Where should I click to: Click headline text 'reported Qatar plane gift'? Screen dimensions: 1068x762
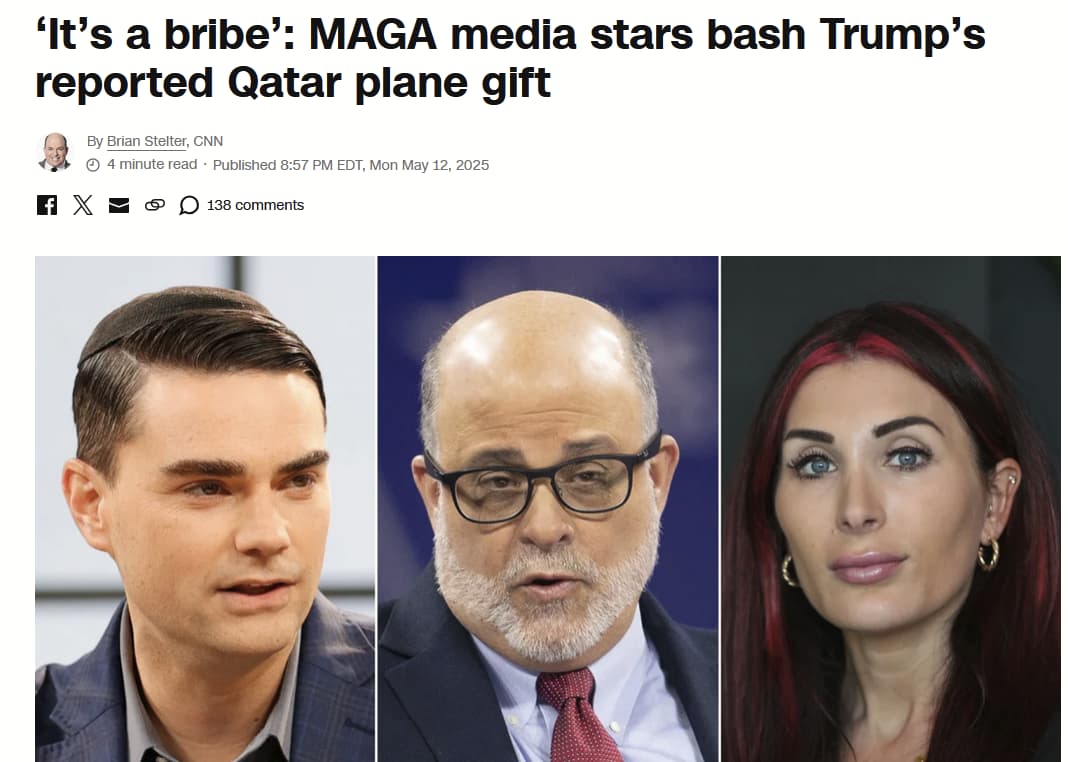pos(293,82)
